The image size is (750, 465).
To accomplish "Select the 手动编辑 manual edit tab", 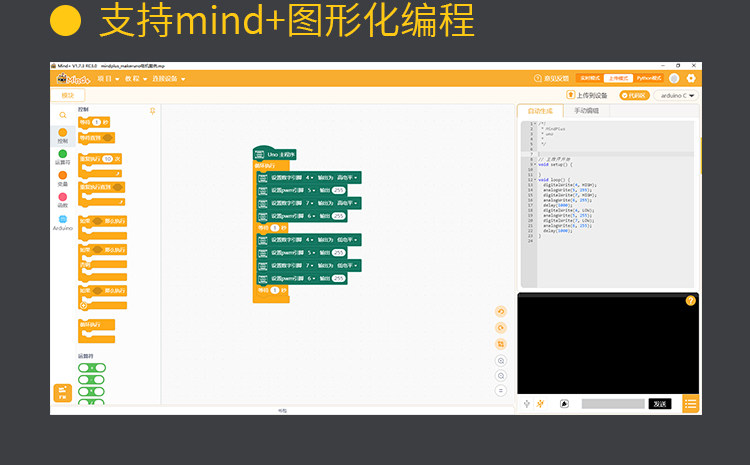I will (586, 111).
